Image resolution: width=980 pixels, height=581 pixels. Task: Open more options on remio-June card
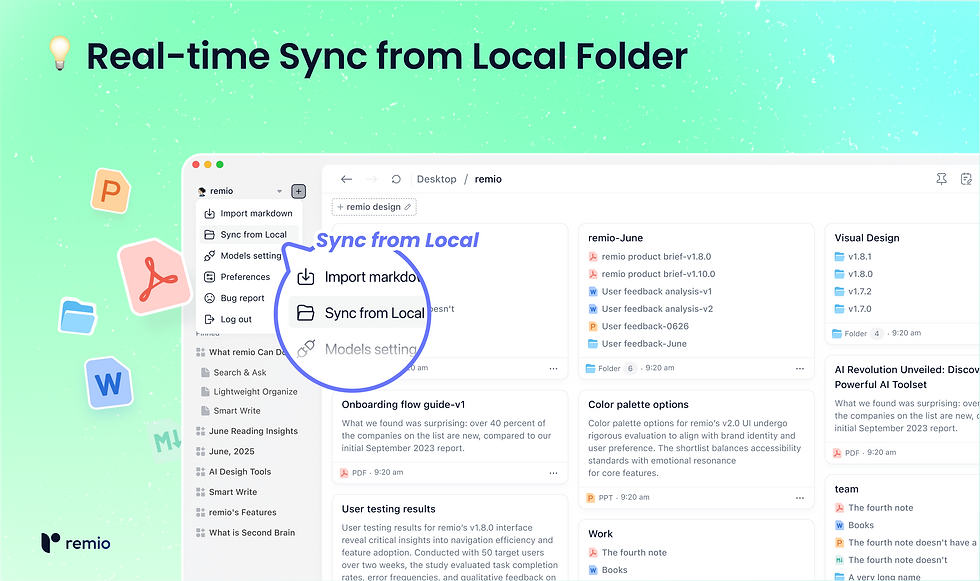pos(799,369)
